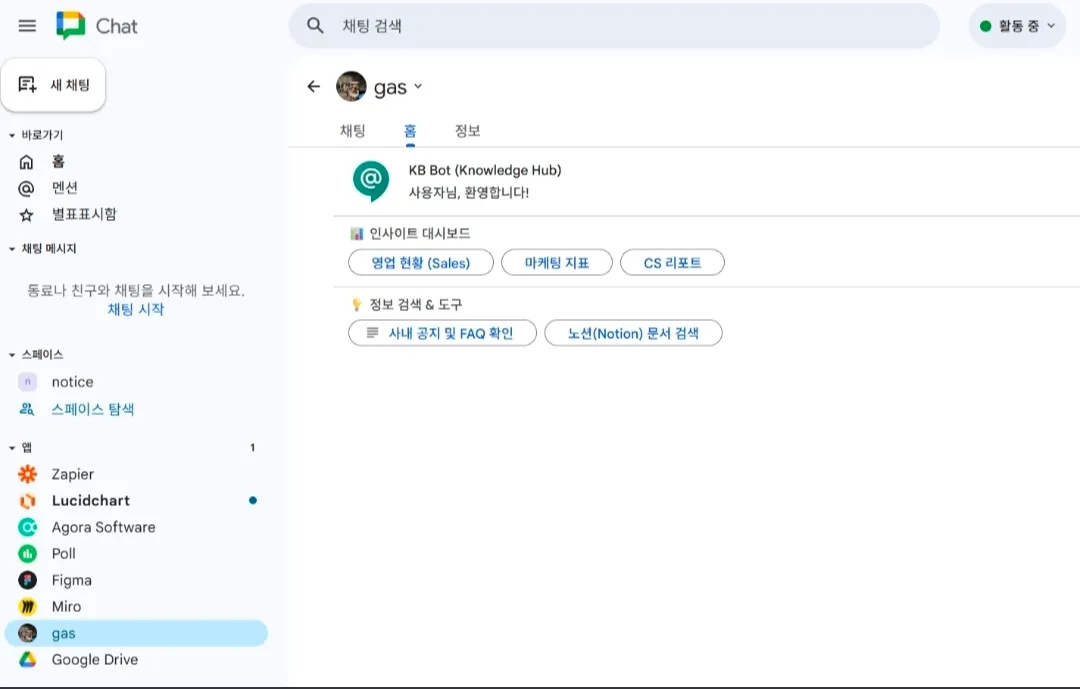Click the 마케팅 지표 button
This screenshot has width=1080, height=689.
pyautogui.click(x=557, y=263)
